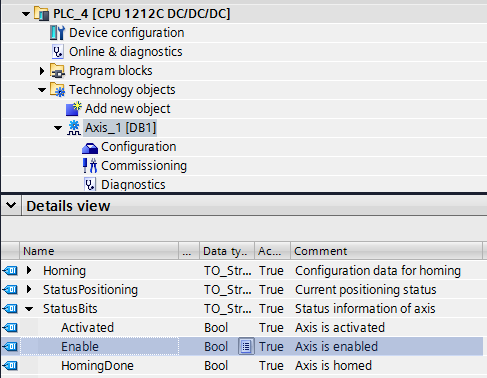Click the Commissioning tools icon
The image size is (487, 378).
point(90,166)
